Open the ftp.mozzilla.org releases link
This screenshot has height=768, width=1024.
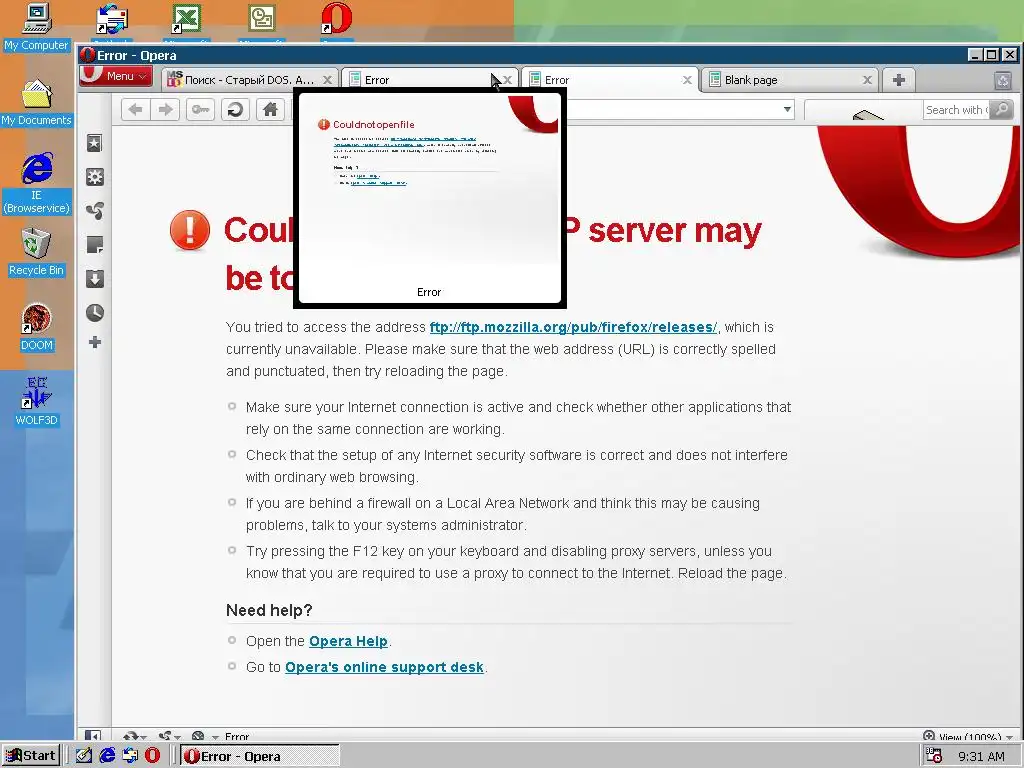573,327
